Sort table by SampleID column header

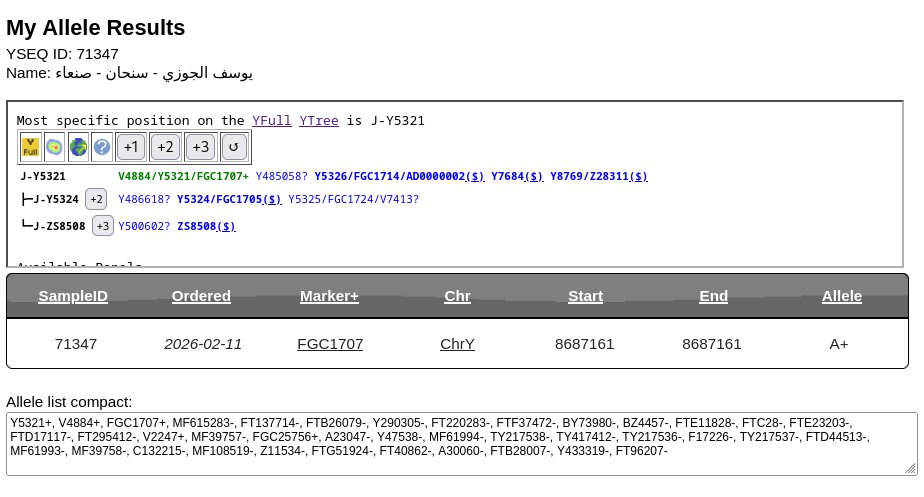[73, 296]
